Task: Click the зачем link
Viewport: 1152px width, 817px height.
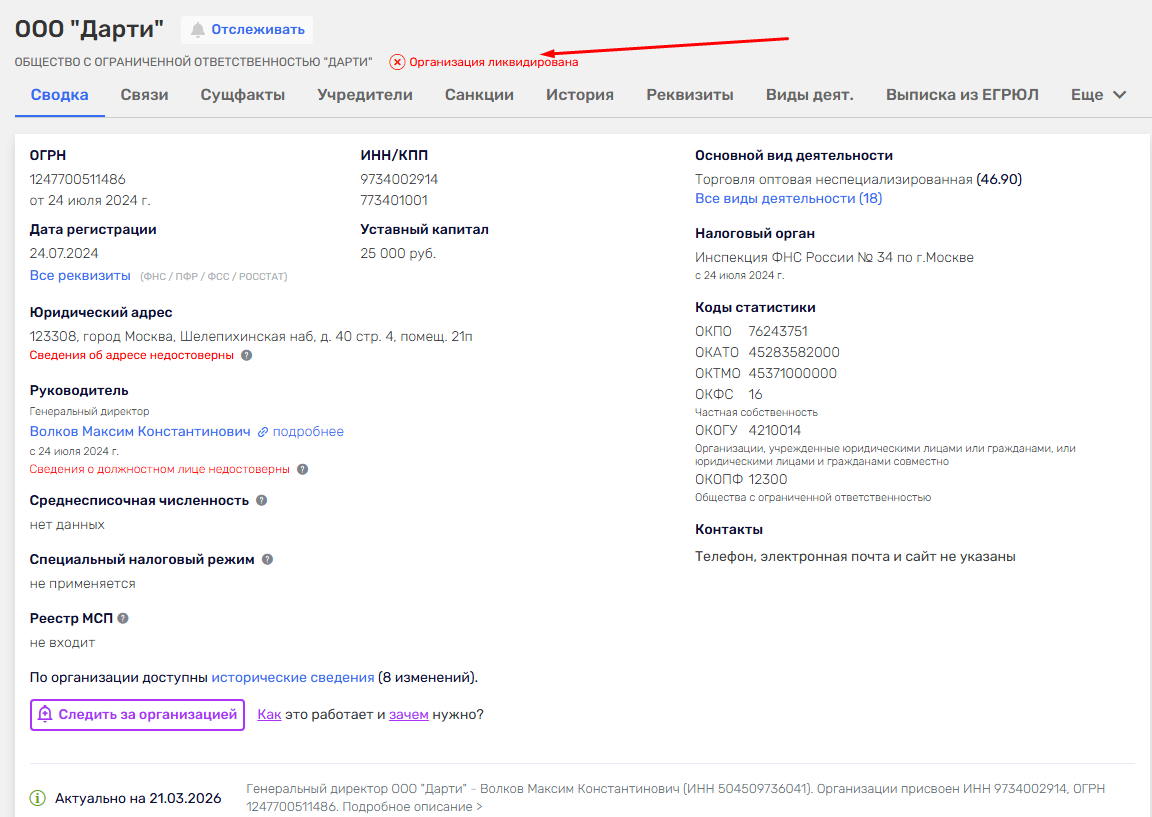Action: 408,714
